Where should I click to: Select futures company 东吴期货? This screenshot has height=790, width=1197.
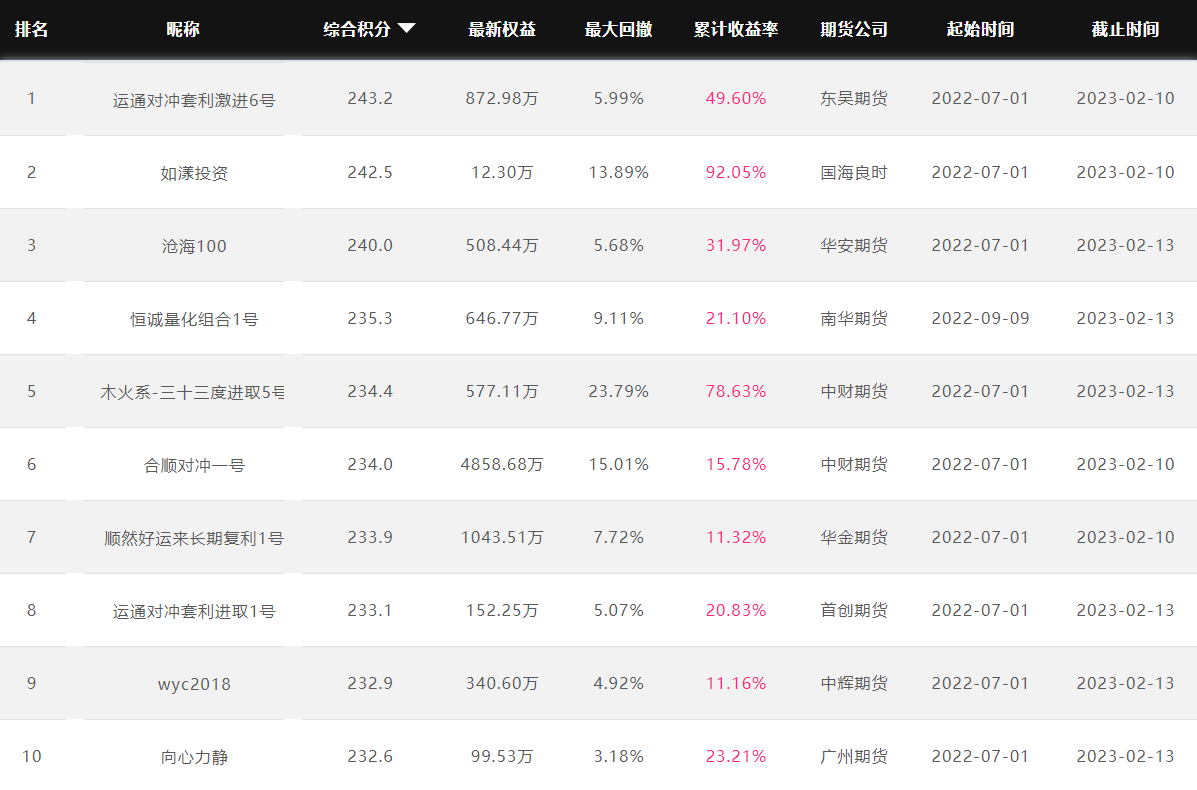(853, 98)
